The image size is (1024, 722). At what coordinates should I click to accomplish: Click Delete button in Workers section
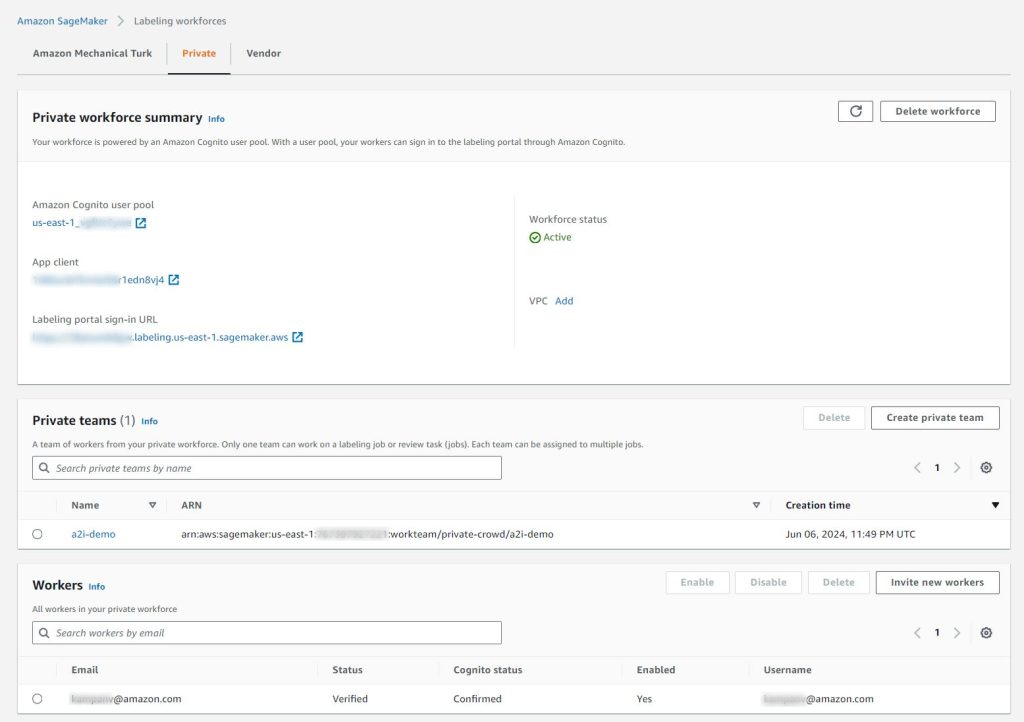tap(839, 582)
